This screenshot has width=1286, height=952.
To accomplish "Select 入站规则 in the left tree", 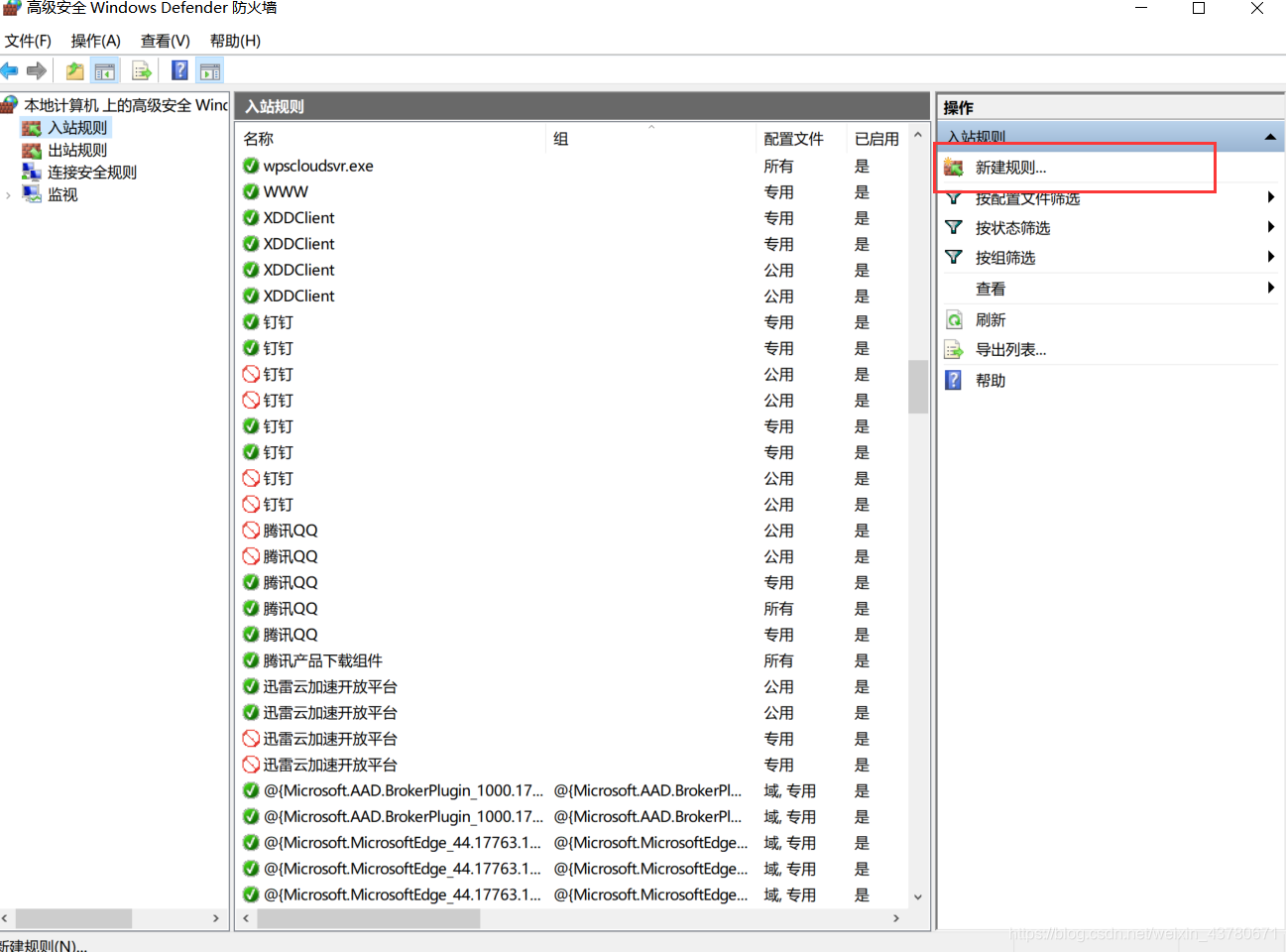I will [77, 127].
